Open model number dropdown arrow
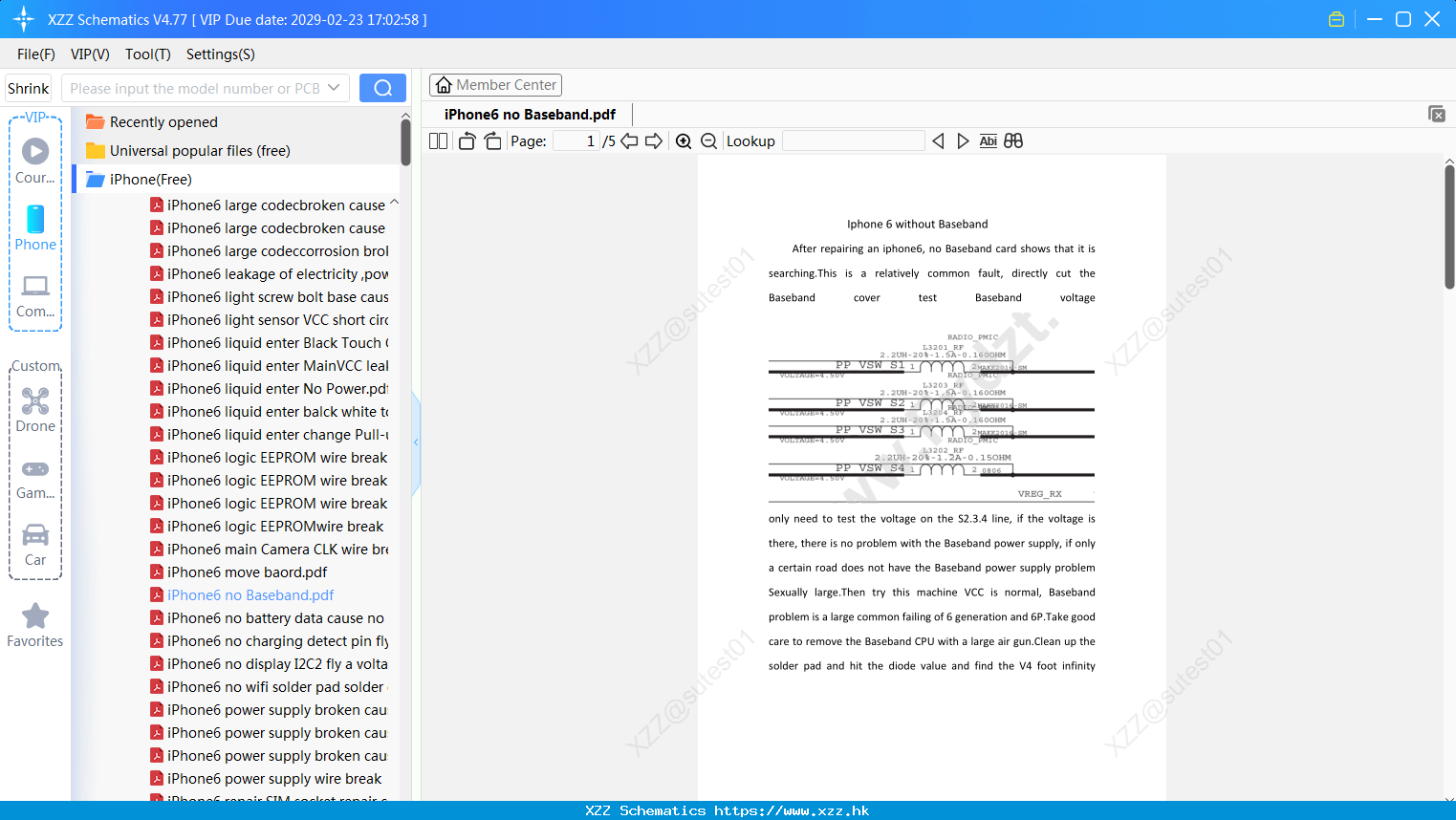The width and height of the screenshot is (1456, 820). (334, 88)
